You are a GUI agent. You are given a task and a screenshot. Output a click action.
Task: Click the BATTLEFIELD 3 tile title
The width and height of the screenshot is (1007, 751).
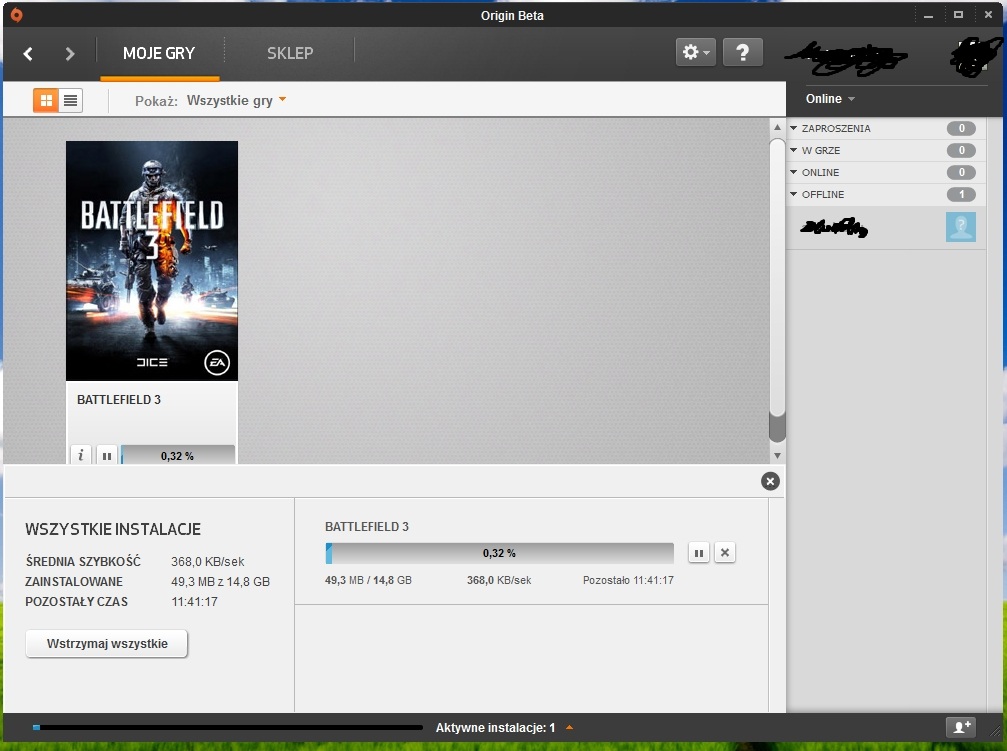[119, 400]
